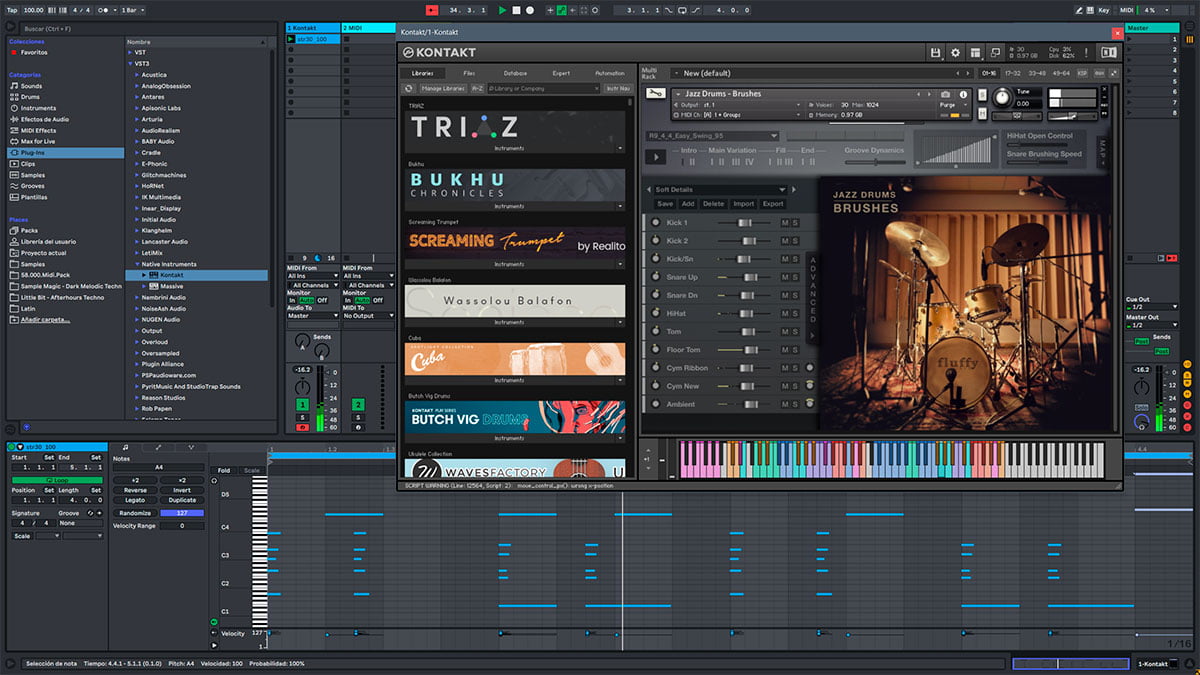The image size is (1200, 675).
Task: Select Instruments category in browser
Action: tap(38, 108)
